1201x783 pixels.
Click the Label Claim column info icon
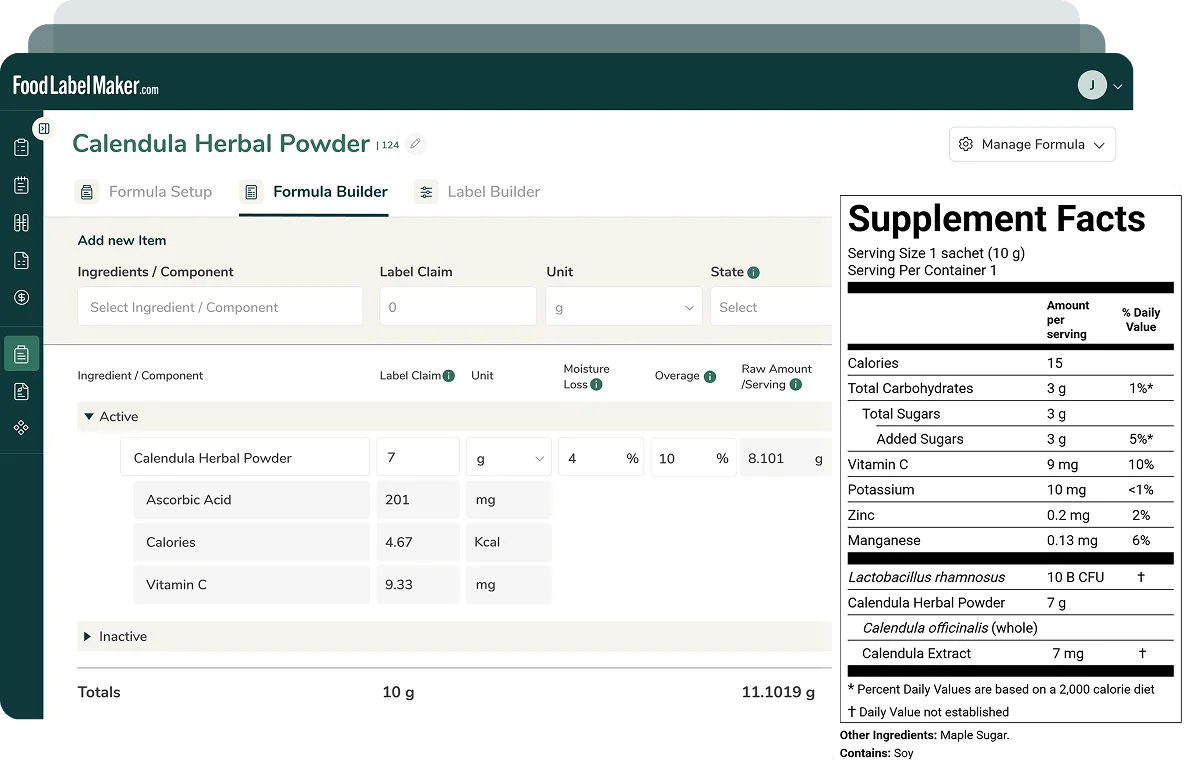pyautogui.click(x=449, y=376)
